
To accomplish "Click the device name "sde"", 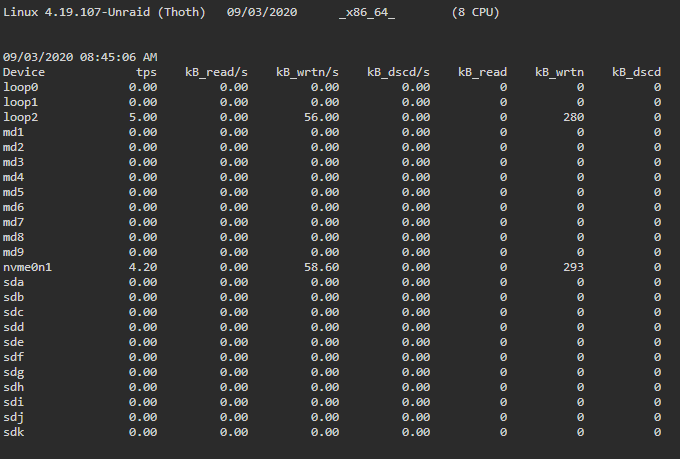I will (x=13, y=342).
